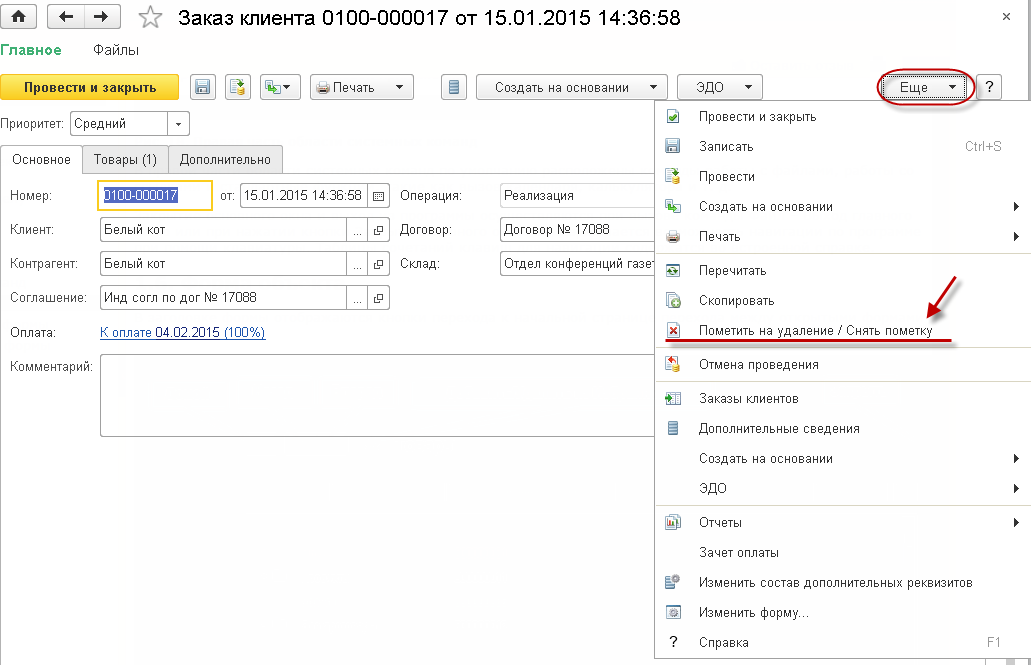This screenshot has width=1031, height=665.
Task: Open the Клиент record via open icon
Action: click(378, 230)
